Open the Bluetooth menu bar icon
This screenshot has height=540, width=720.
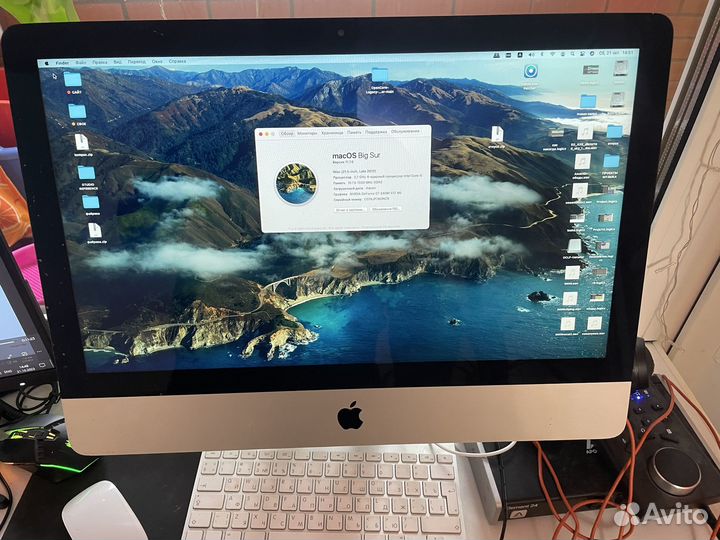click(x=542, y=54)
